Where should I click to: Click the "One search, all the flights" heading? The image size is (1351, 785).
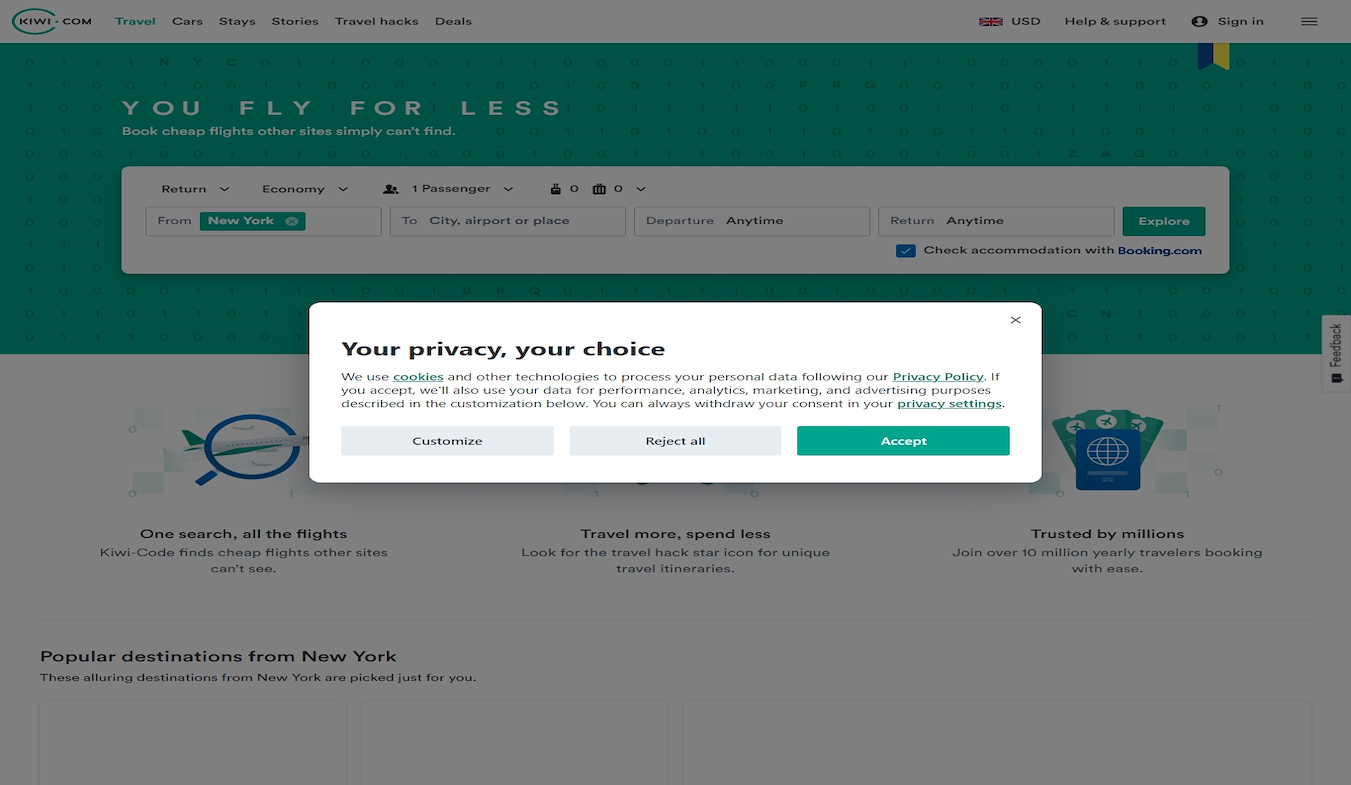(x=244, y=534)
